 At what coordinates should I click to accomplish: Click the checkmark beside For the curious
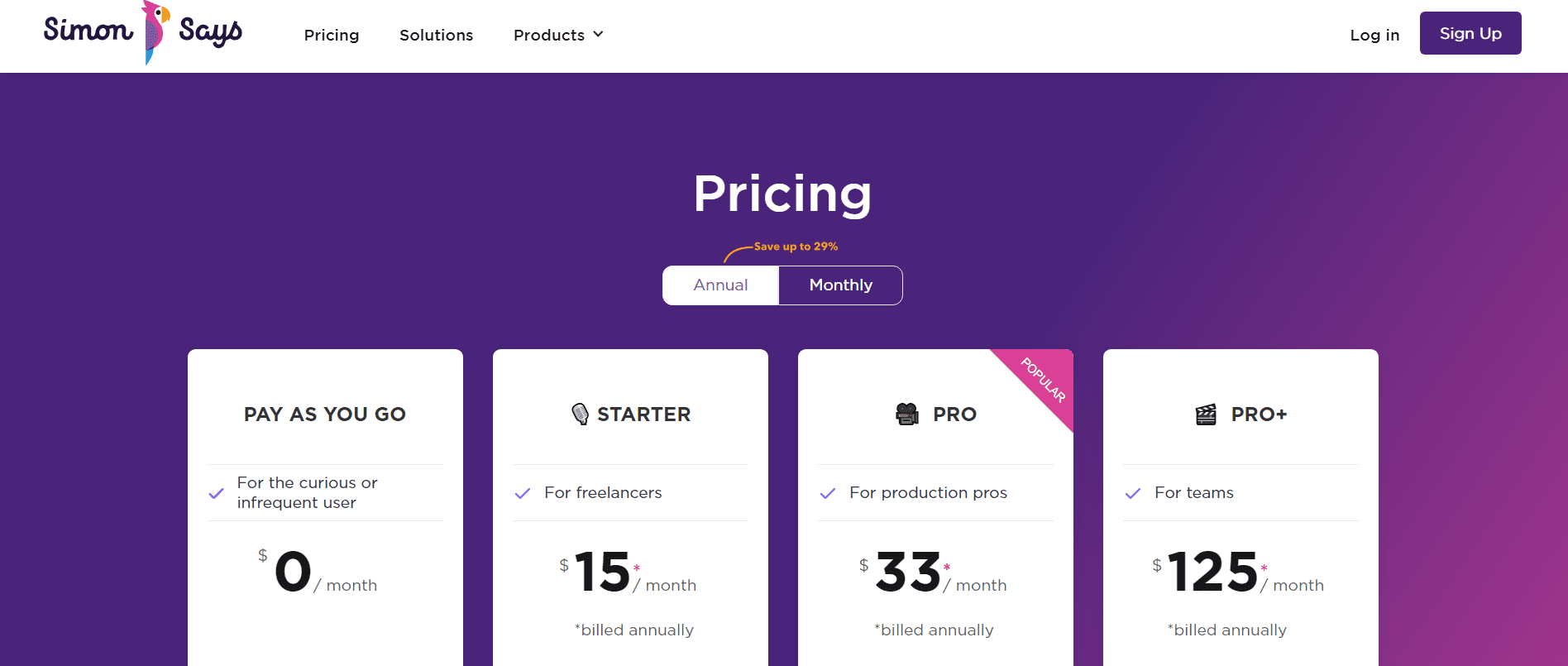pyautogui.click(x=217, y=493)
